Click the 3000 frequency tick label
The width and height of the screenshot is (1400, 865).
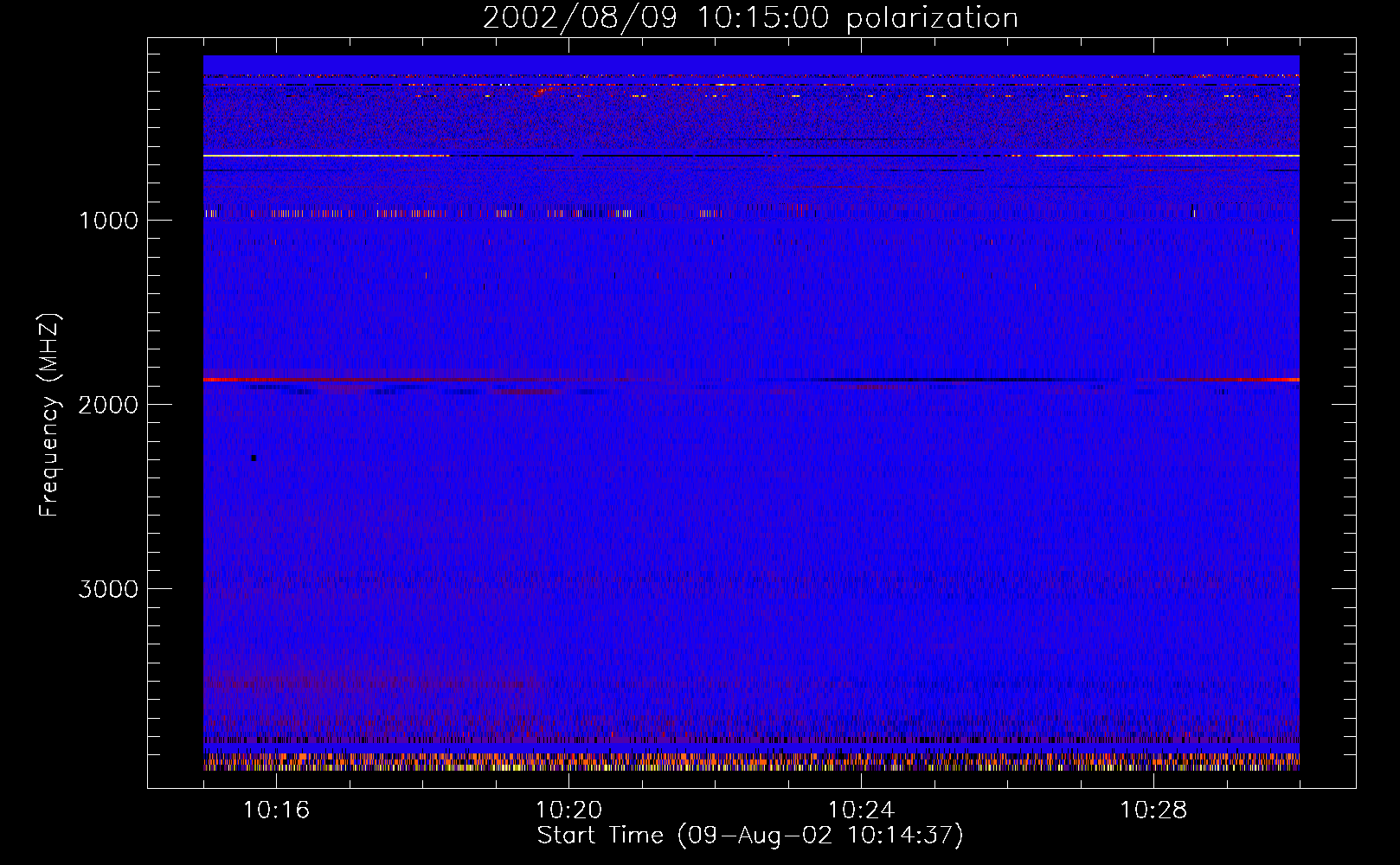click(108, 589)
